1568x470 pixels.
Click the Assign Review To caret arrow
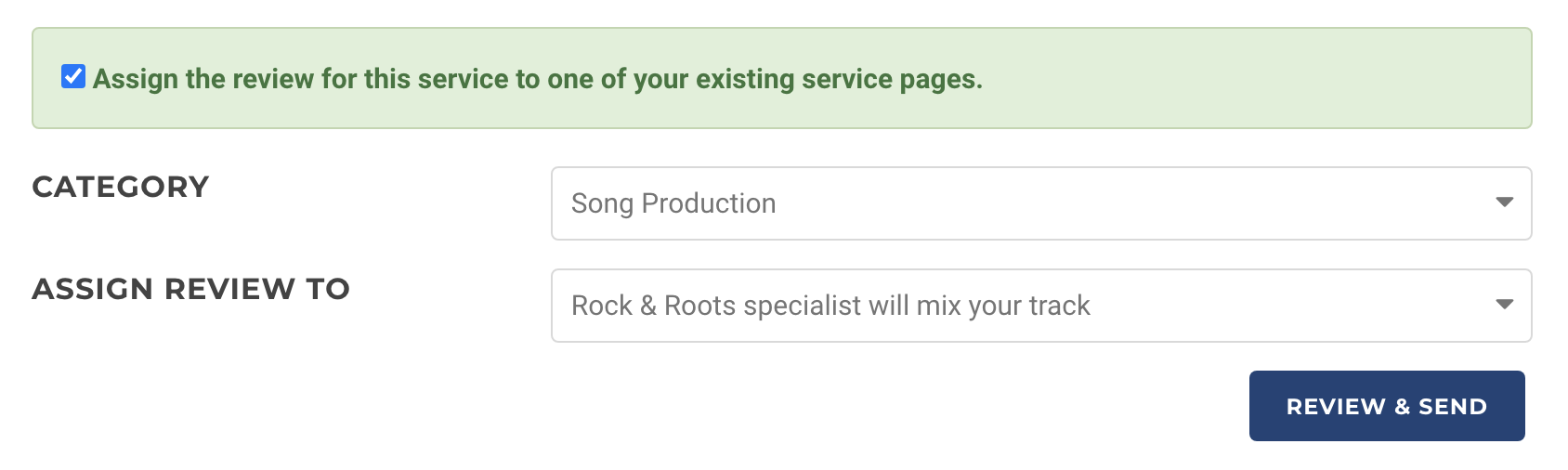coord(1504,305)
